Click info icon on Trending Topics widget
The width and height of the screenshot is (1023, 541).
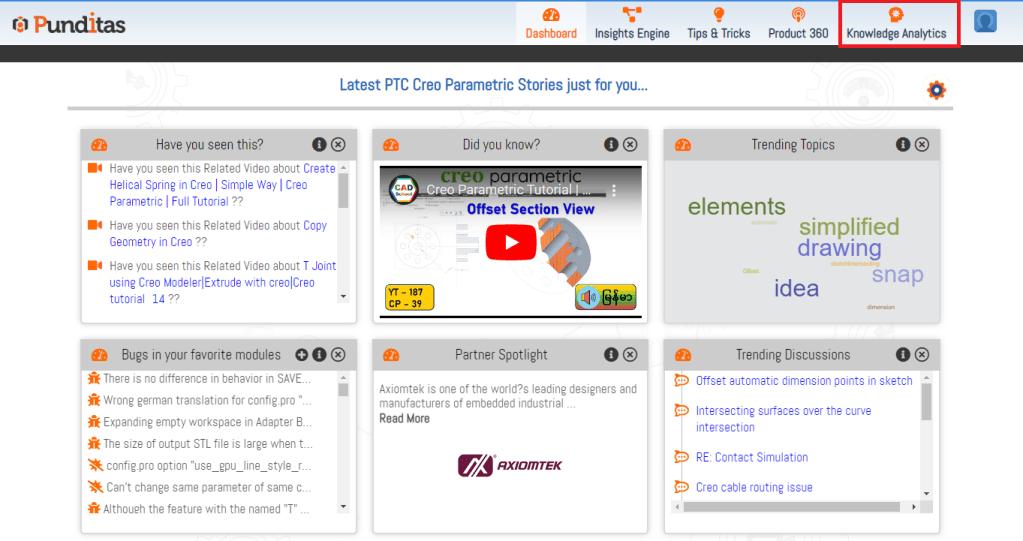tap(903, 145)
